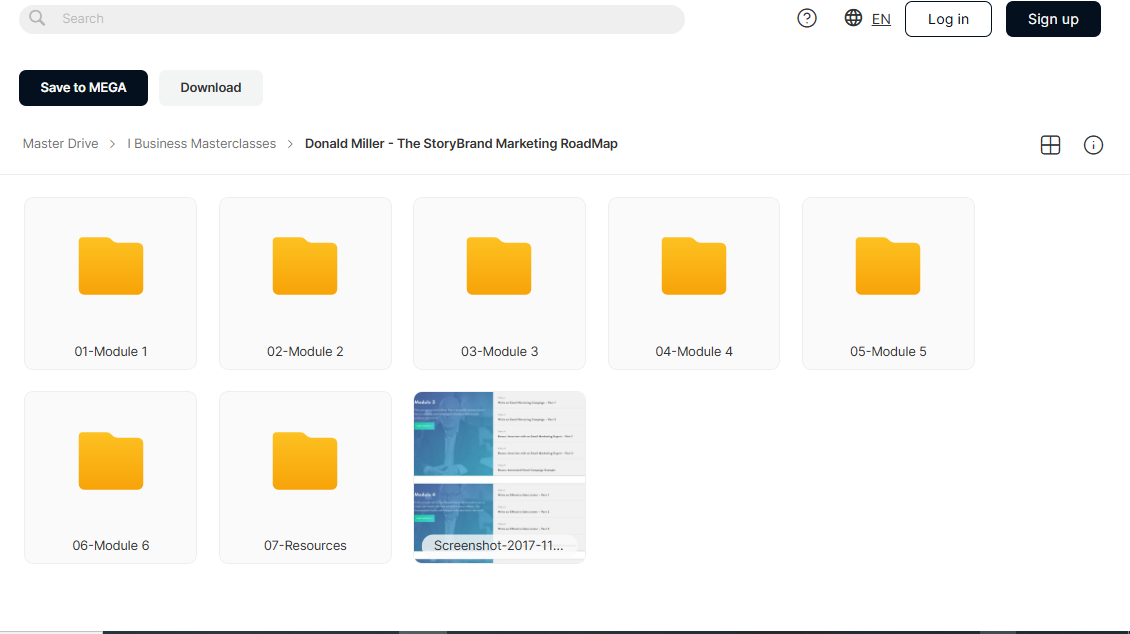Screen dimensions: 1130x634
Task: Click Save to MEGA button
Action: click(x=83, y=88)
